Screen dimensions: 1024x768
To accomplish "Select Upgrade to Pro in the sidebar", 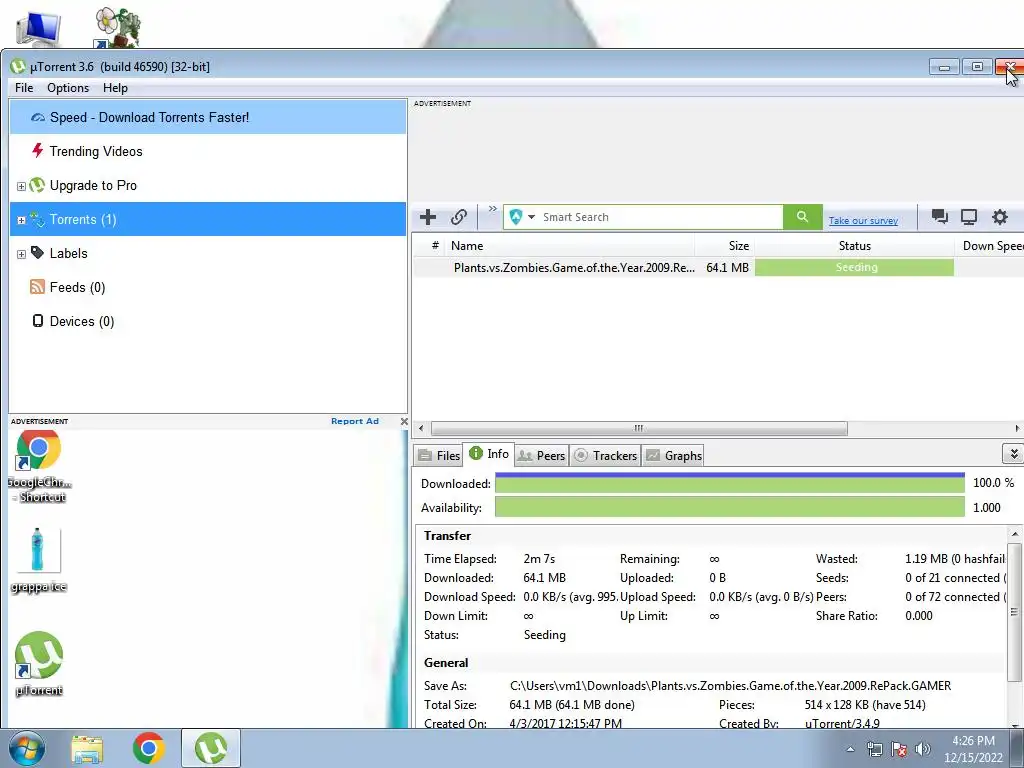I will pyautogui.click(x=208, y=185).
